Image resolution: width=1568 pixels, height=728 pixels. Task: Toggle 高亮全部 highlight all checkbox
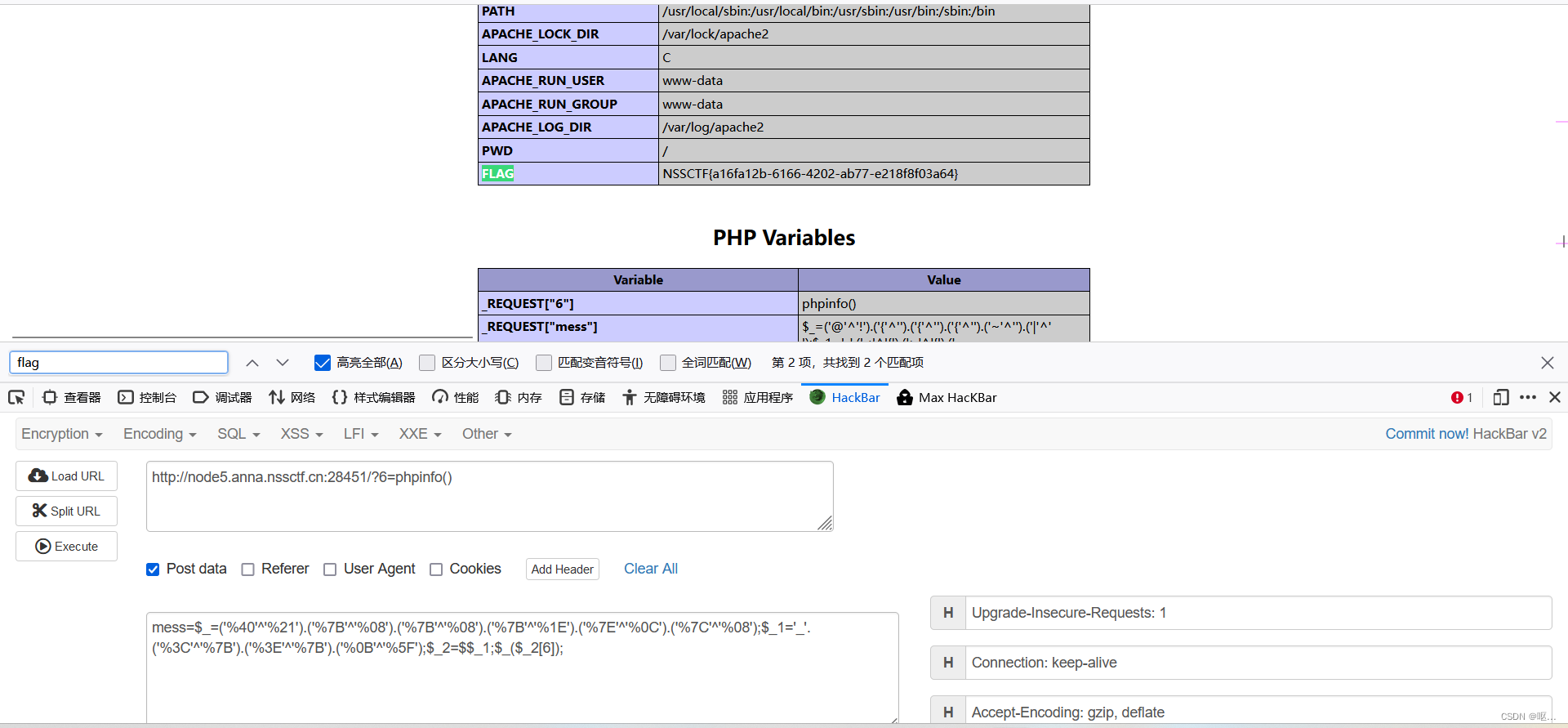point(323,363)
